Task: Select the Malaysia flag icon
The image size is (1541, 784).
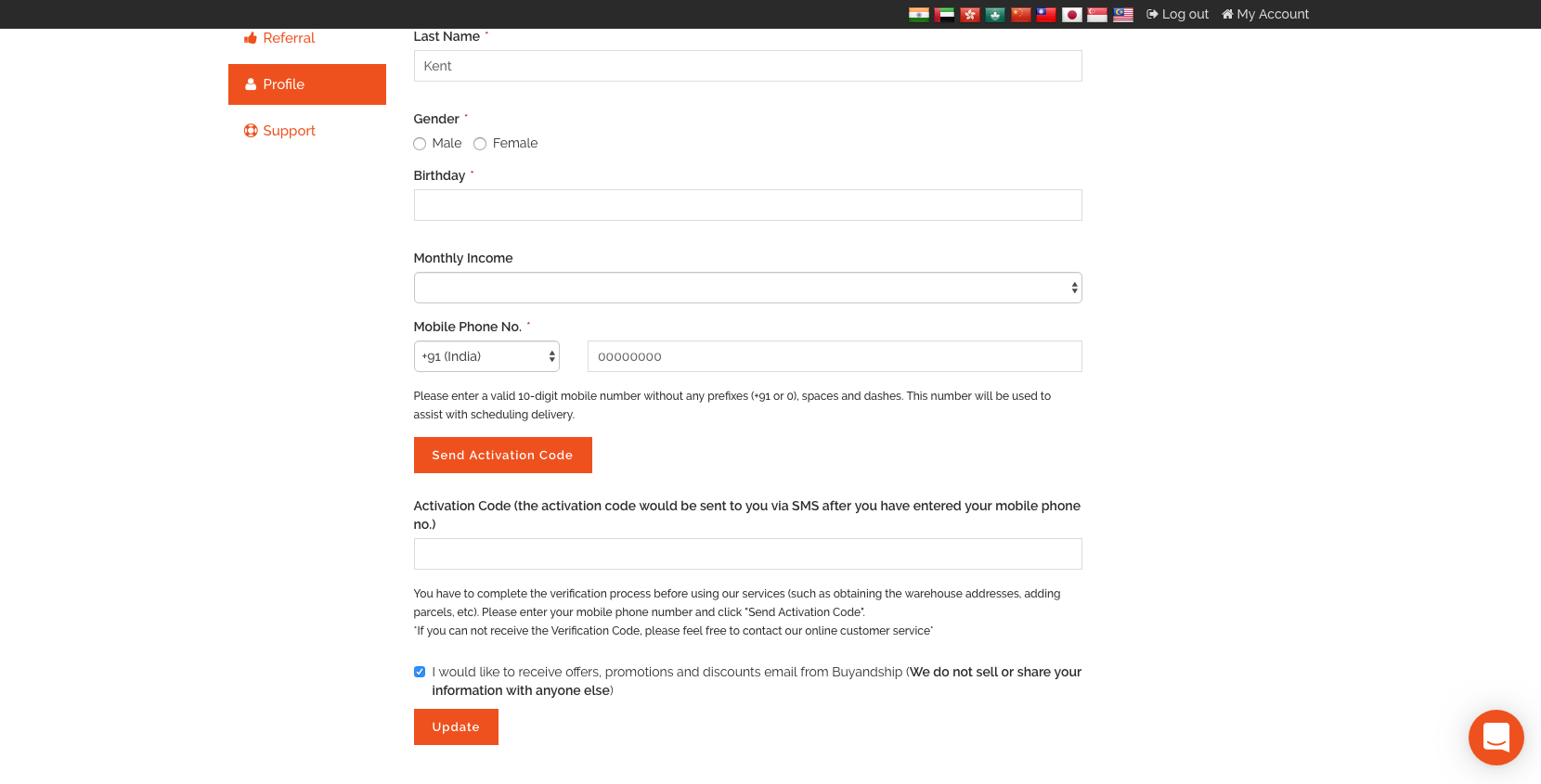Action: [x=1123, y=14]
